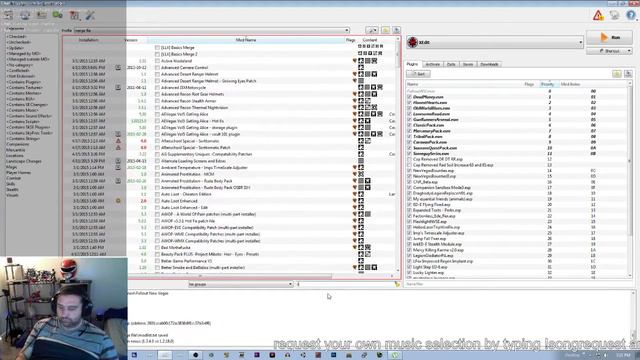The height and width of the screenshot is (360, 640).
Task: Click the Sort plugins button
Action: [418, 74]
